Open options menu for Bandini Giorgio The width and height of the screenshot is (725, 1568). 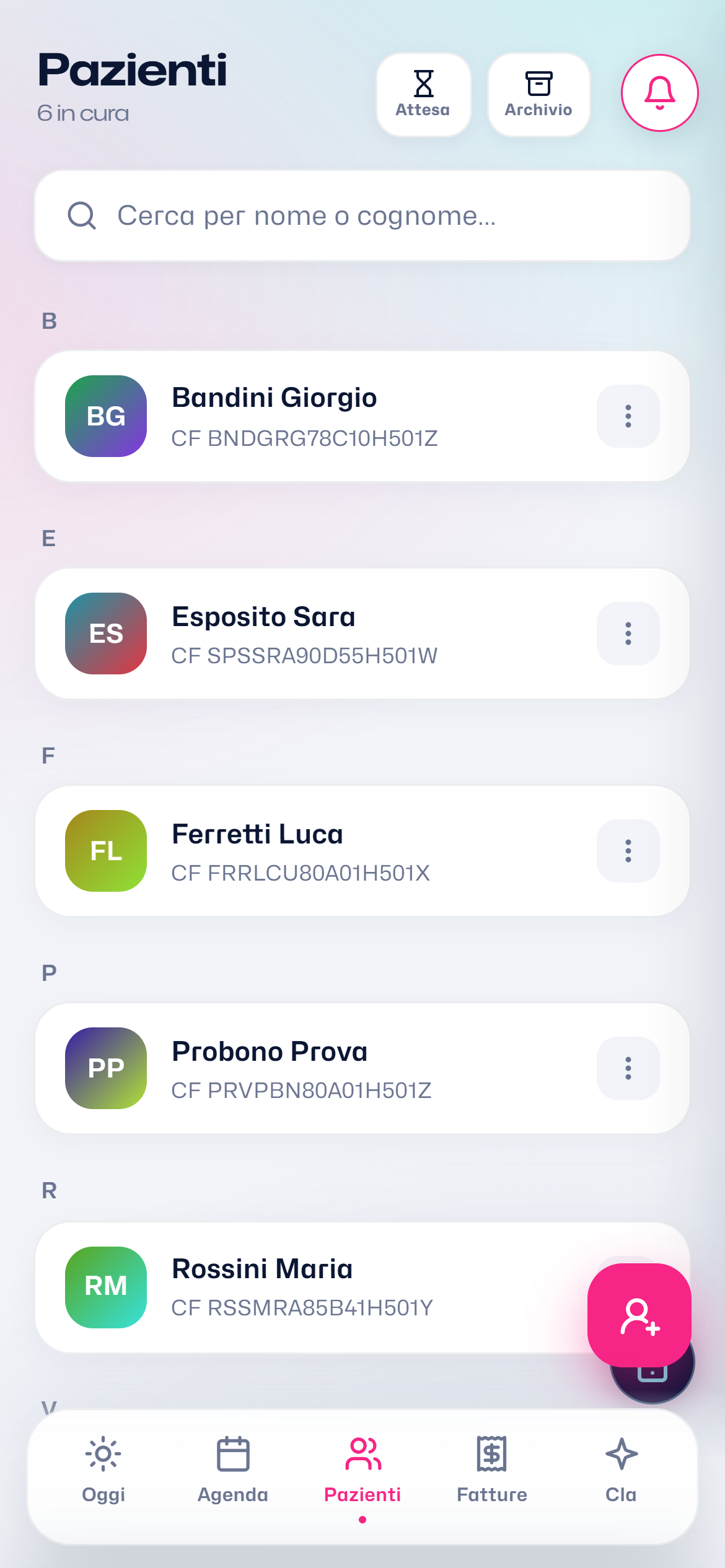point(628,416)
